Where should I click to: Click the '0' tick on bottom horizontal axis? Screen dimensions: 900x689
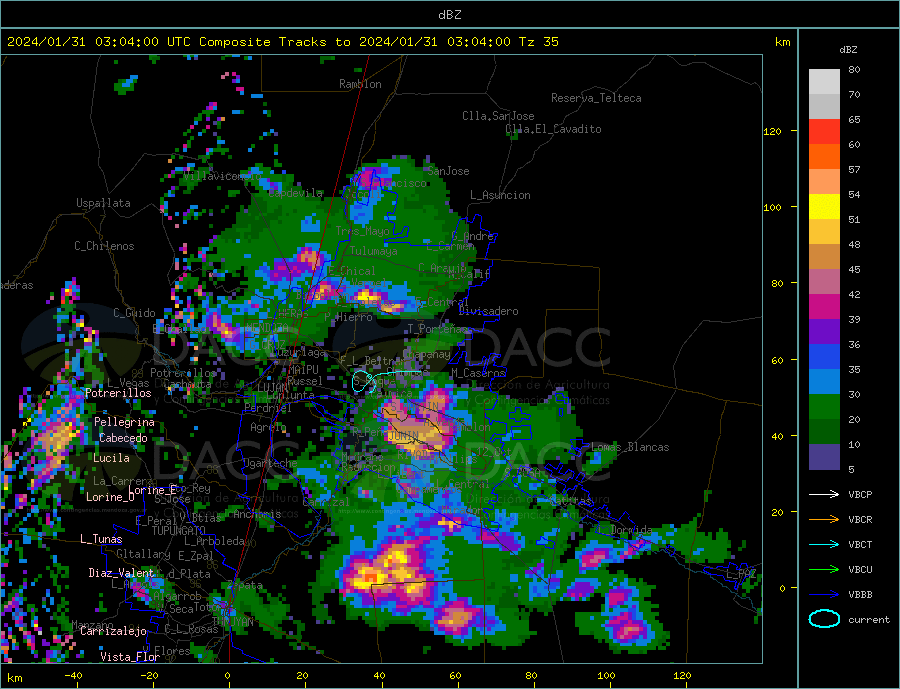[228, 676]
